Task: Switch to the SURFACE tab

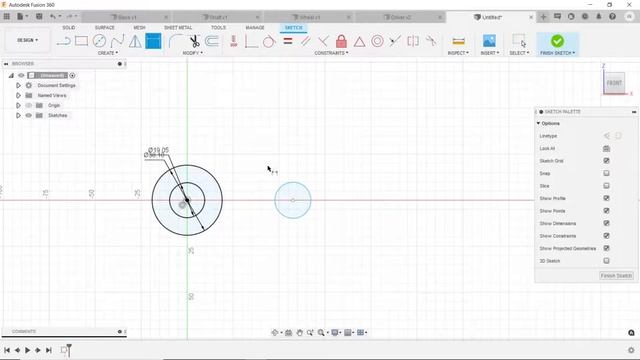Action: [x=104, y=27]
